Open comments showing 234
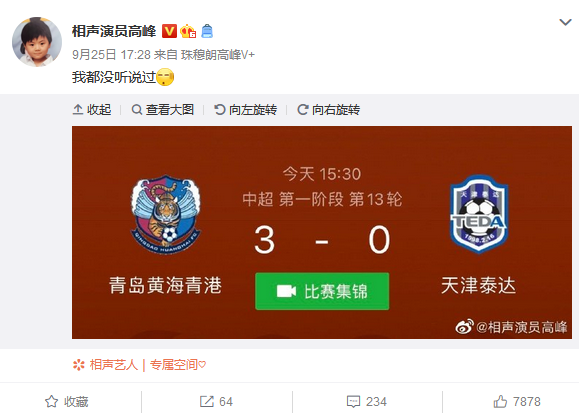Screen dimensions: 579x417 tap(367, 401)
